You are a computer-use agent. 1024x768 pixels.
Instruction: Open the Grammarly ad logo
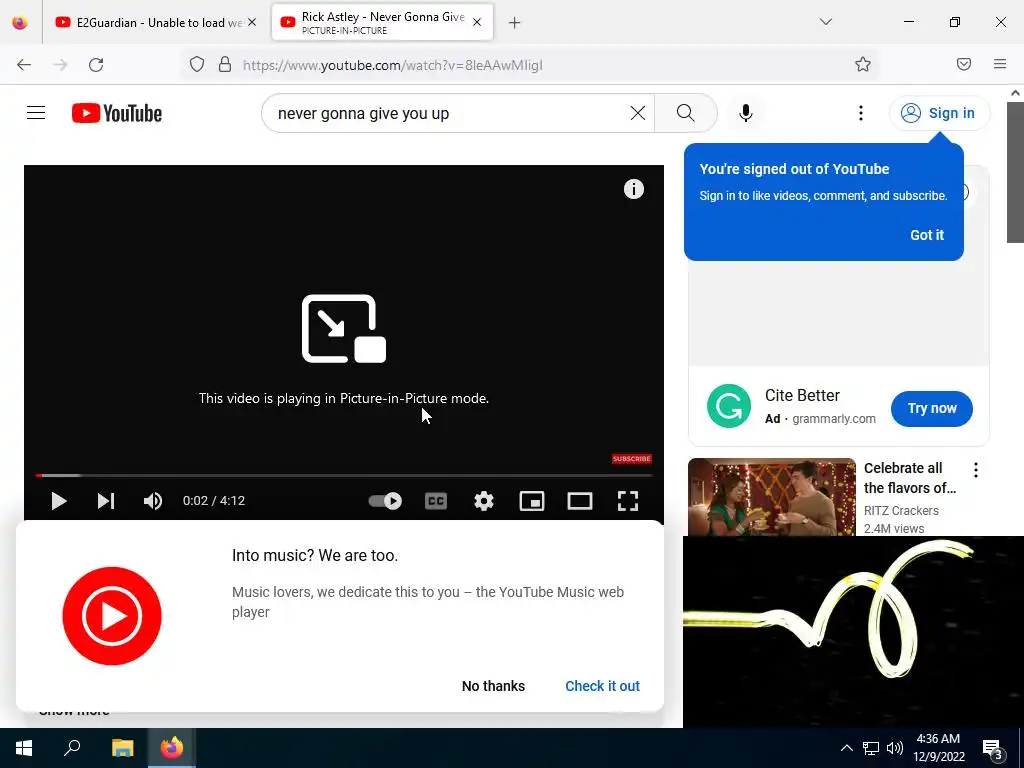point(729,406)
